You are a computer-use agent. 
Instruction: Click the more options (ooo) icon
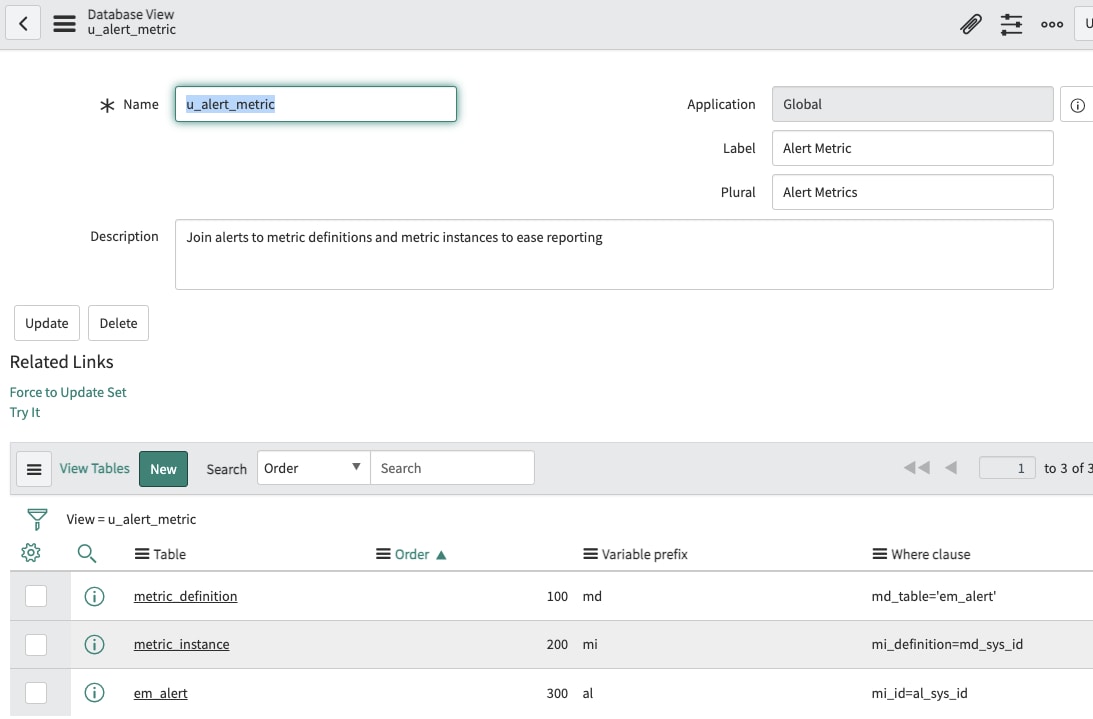pyautogui.click(x=1051, y=23)
